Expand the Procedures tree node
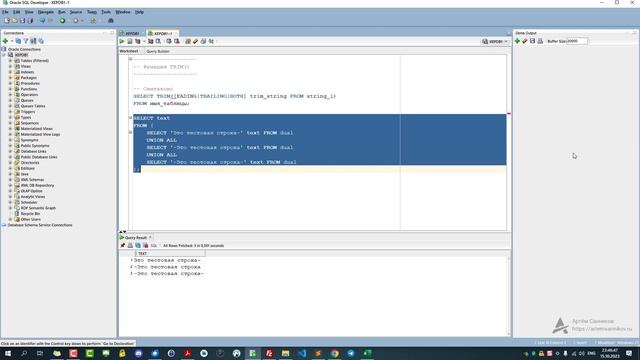This screenshot has height=360, width=640. pos(10,83)
